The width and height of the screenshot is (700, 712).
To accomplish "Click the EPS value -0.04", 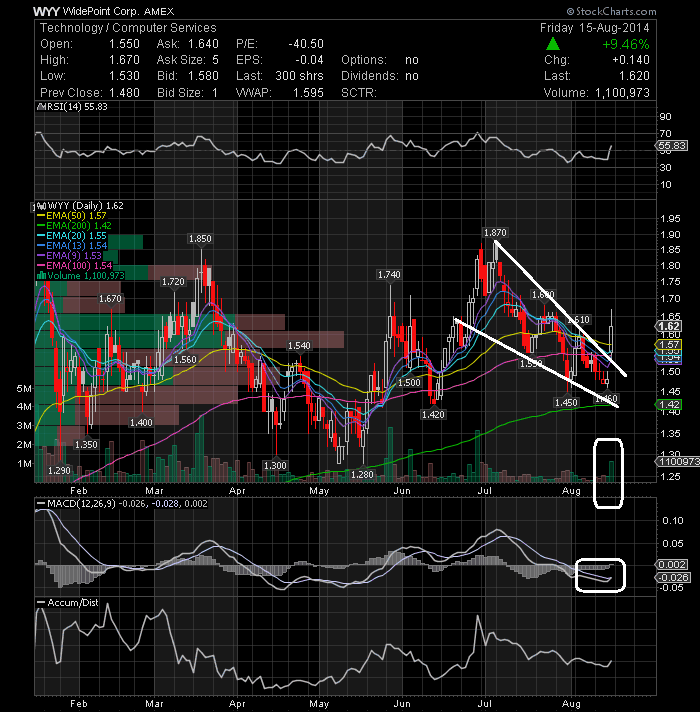I will pyautogui.click(x=309, y=60).
